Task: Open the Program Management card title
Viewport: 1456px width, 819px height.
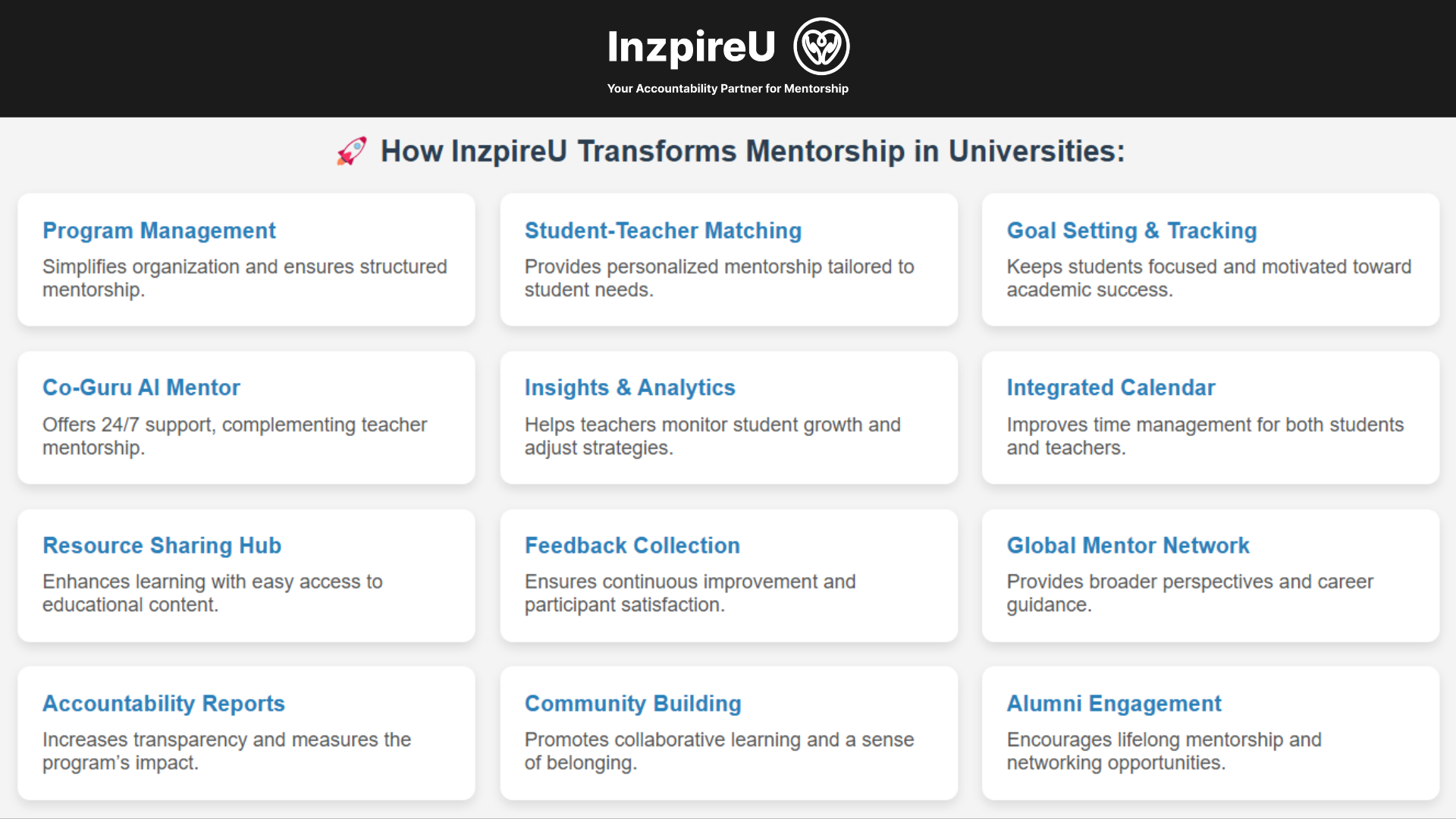Action: click(x=159, y=231)
